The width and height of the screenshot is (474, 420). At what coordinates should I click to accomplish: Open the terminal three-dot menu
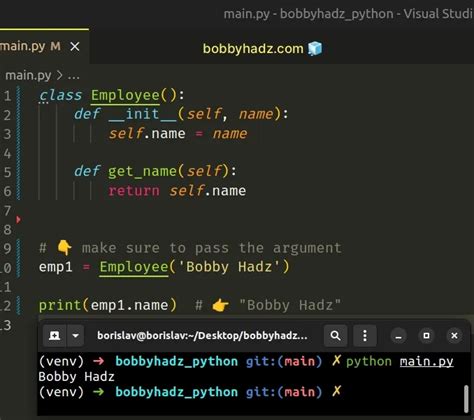pyautogui.click(x=365, y=335)
